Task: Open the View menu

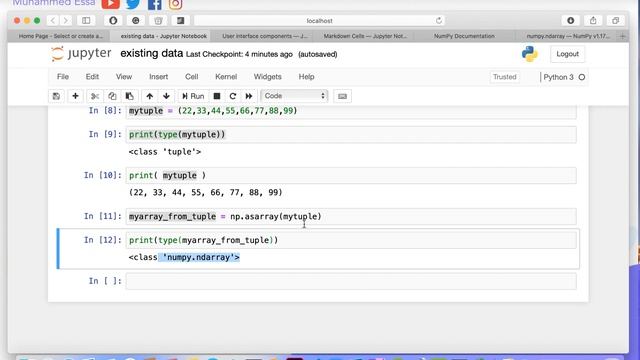Action: point(124,77)
